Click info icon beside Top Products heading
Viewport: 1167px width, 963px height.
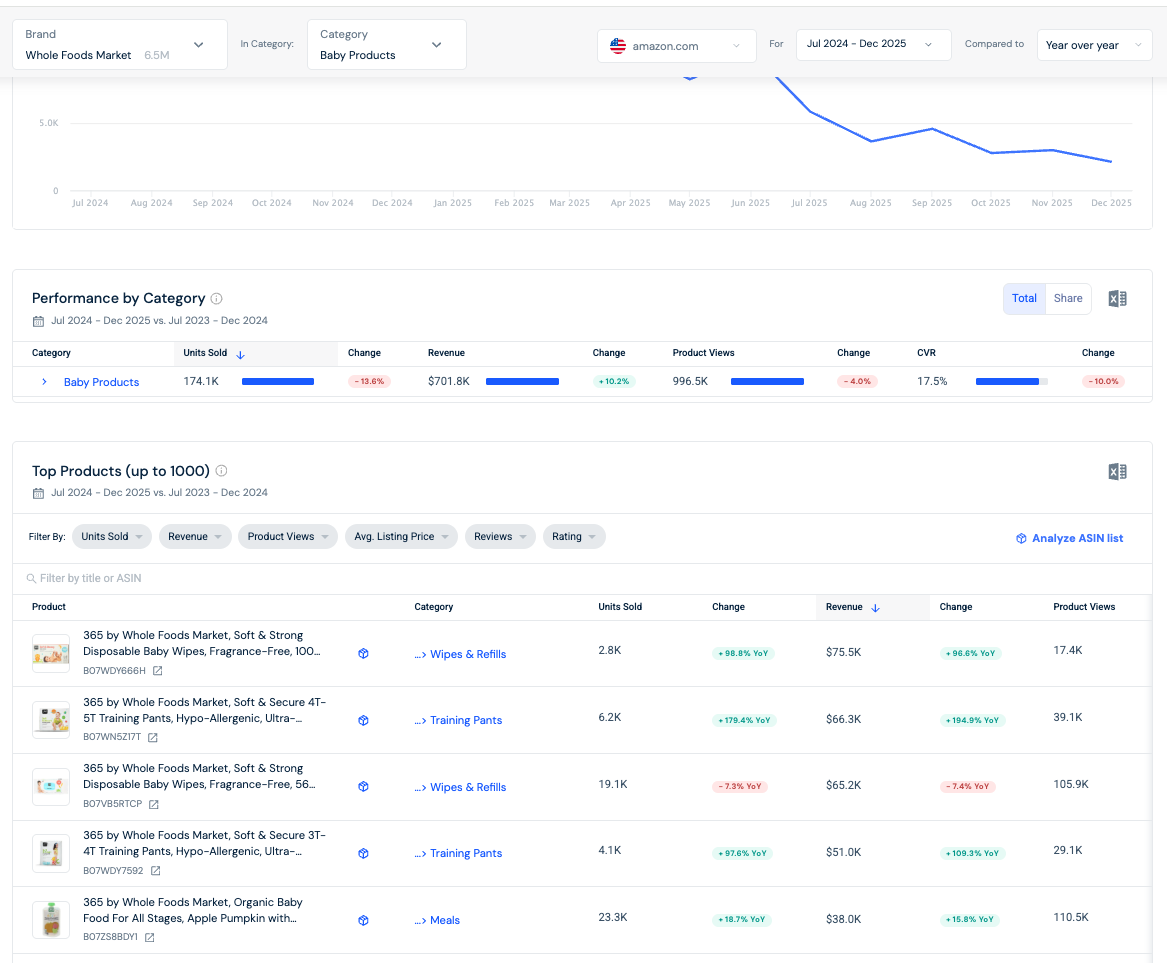point(221,470)
